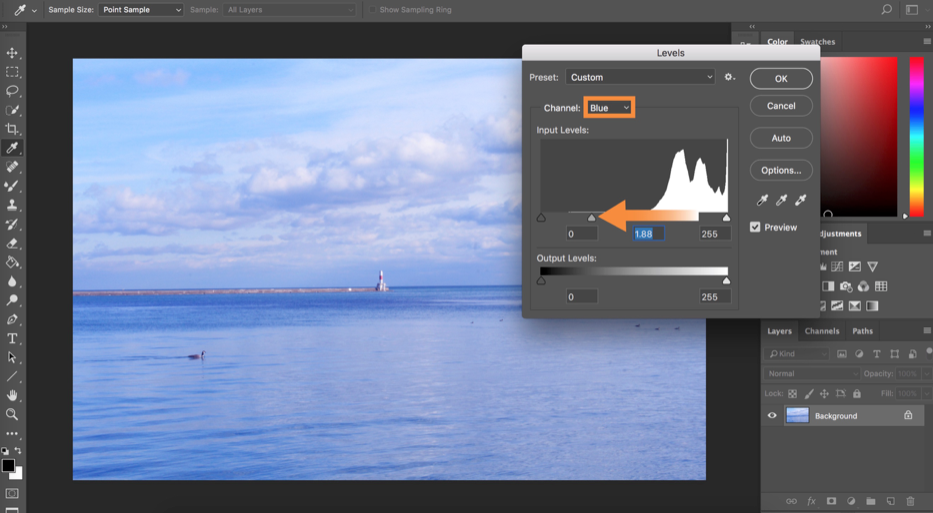Toggle lock position

tap(824, 393)
